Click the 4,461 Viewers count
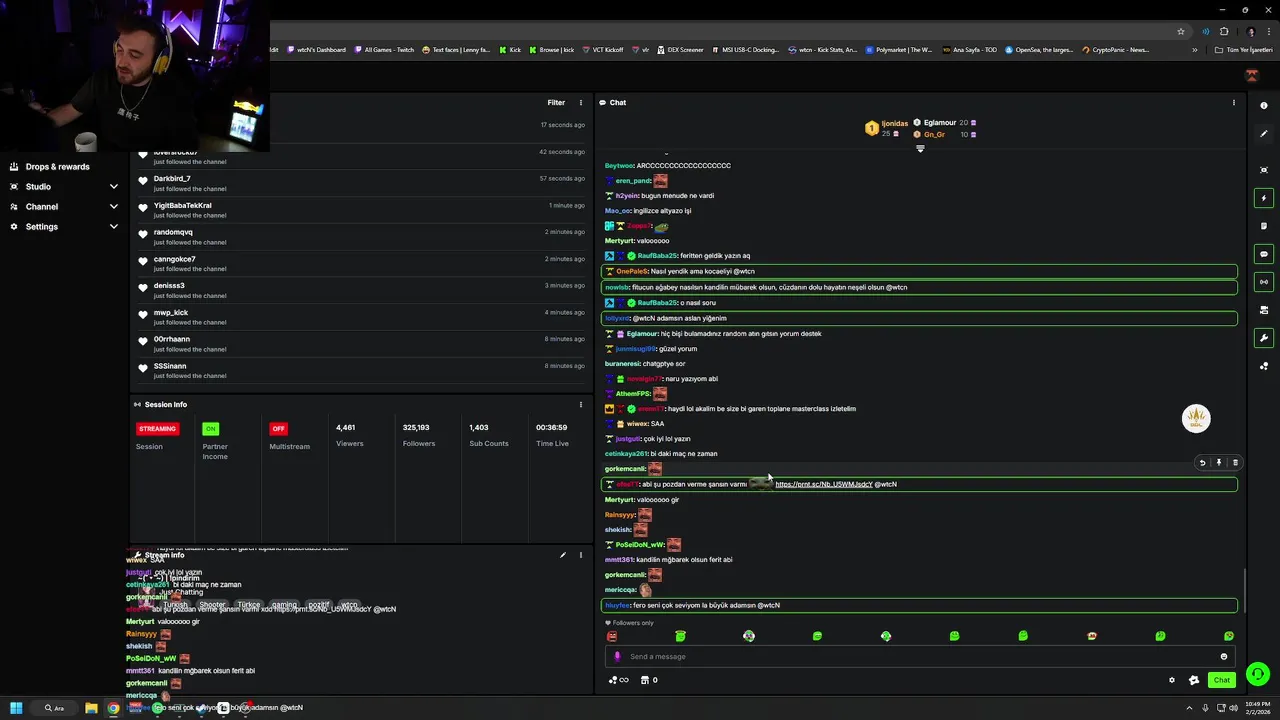Image resolution: width=1280 pixels, height=720 pixels. click(346, 428)
